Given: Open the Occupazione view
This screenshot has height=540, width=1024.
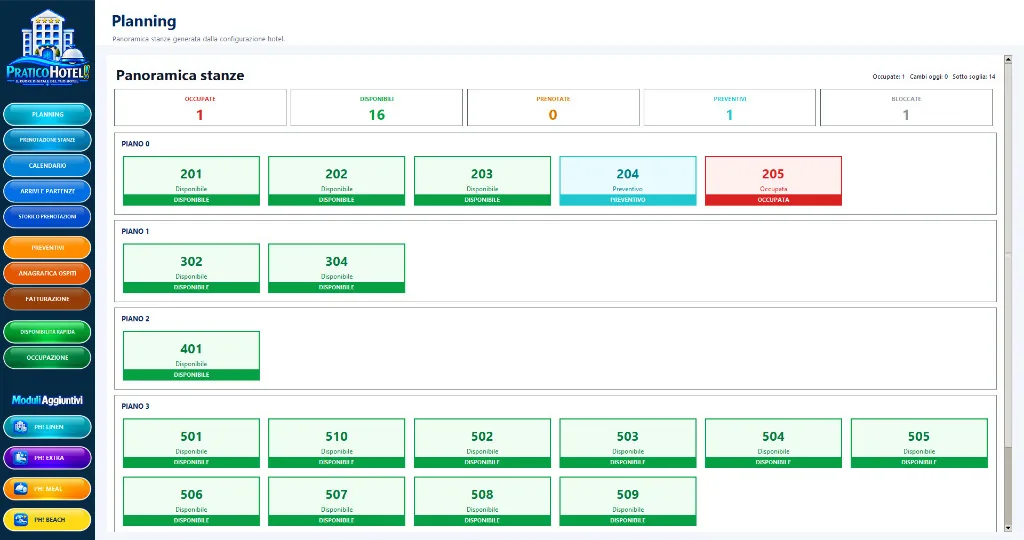Looking at the screenshot, I should click(x=47, y=358).
